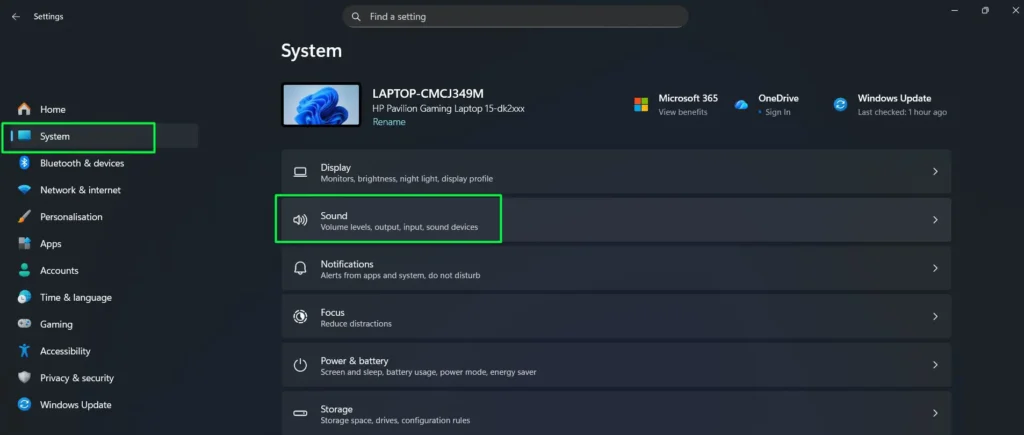This screenshot has height=435, width=1024.
Task: Click the Privacy & security shield icon
Action: [x=24, y=378]
